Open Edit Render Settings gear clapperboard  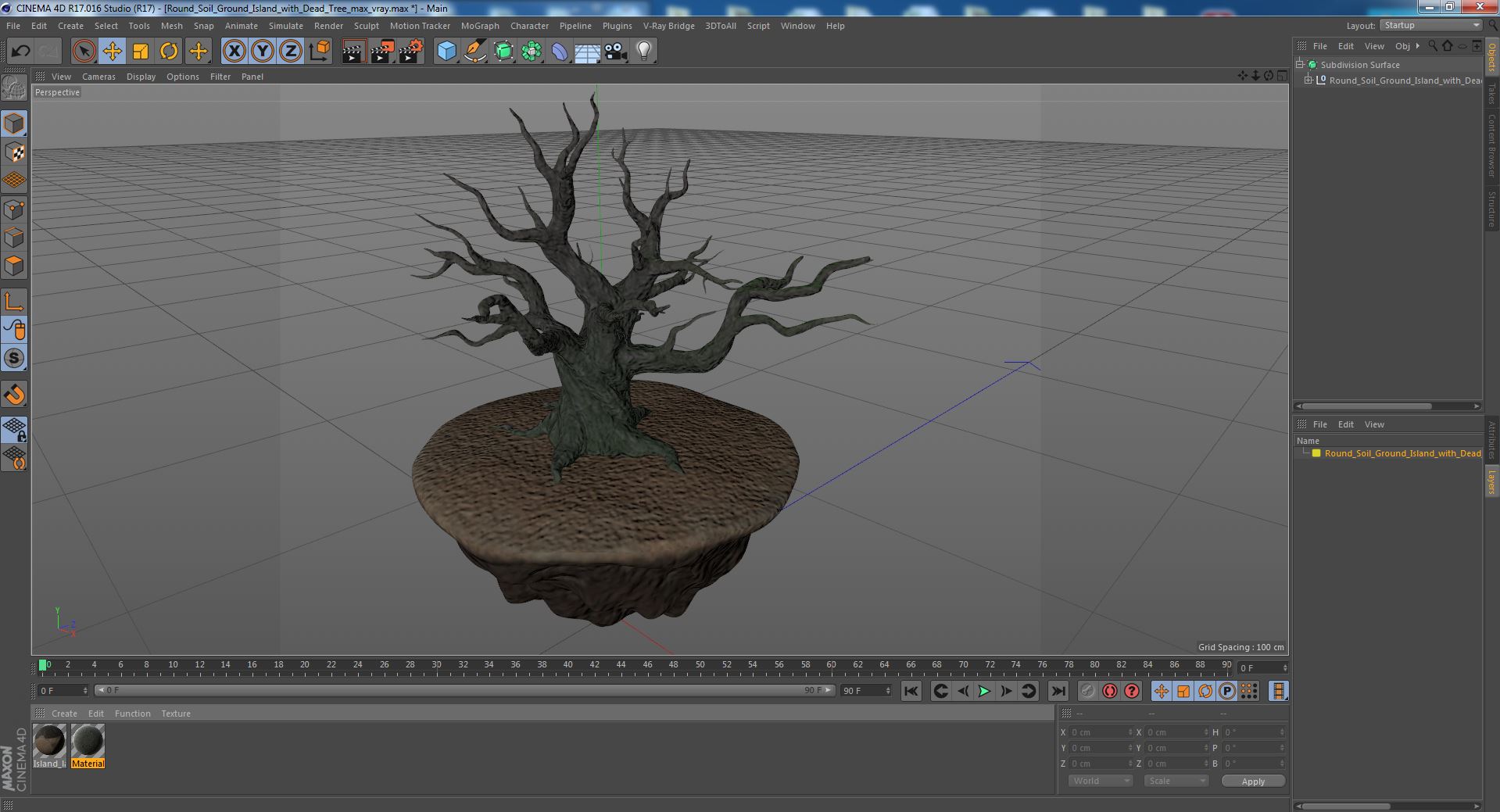(x=411, y=52)
